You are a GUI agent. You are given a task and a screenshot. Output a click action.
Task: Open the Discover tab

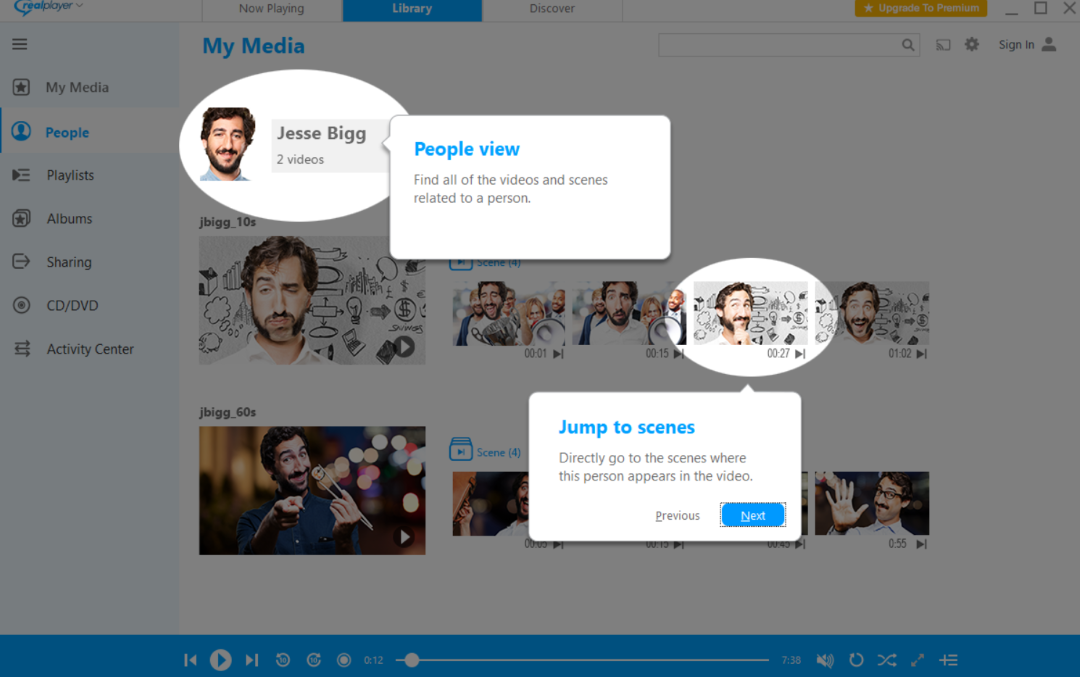pos(552,10)
